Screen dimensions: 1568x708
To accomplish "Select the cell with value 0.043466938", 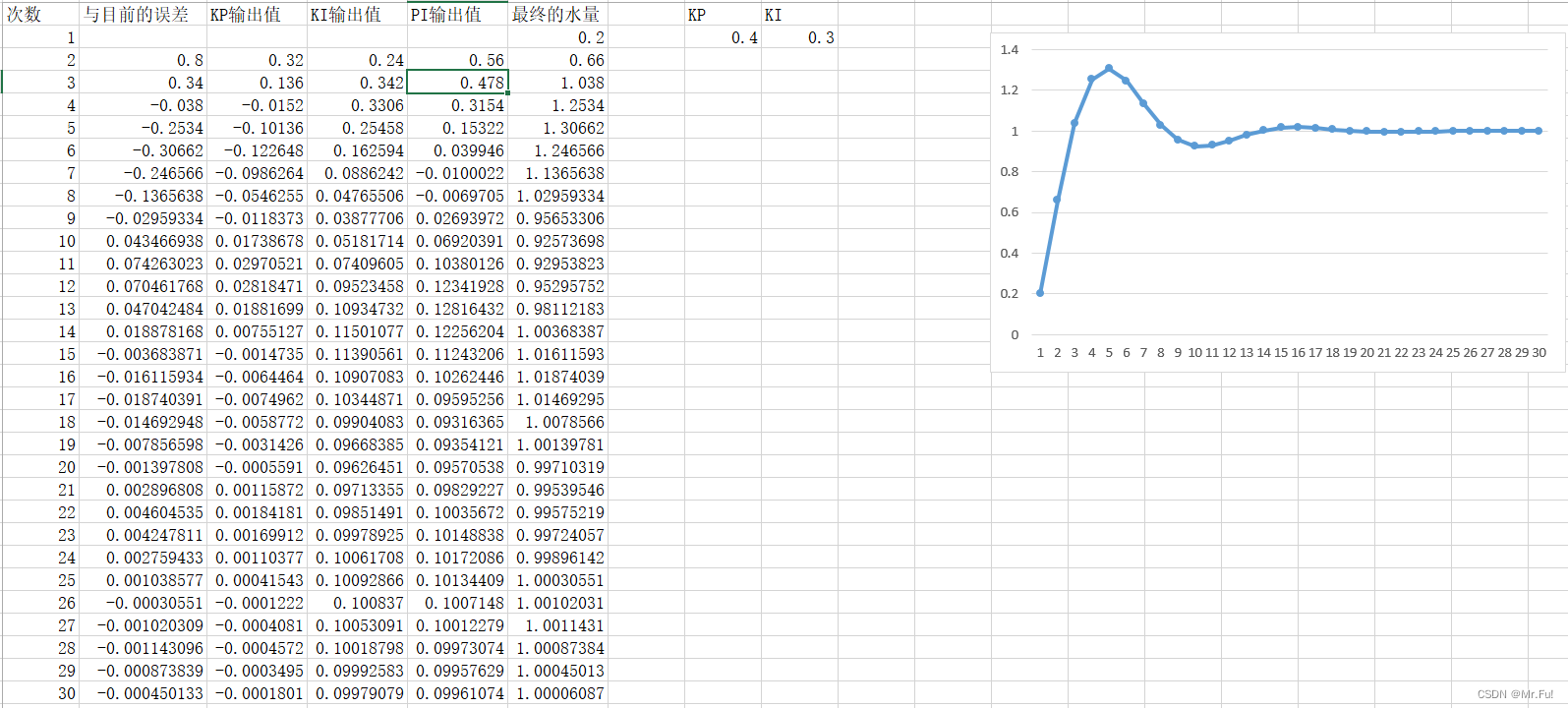I will [x=143, y=241].
